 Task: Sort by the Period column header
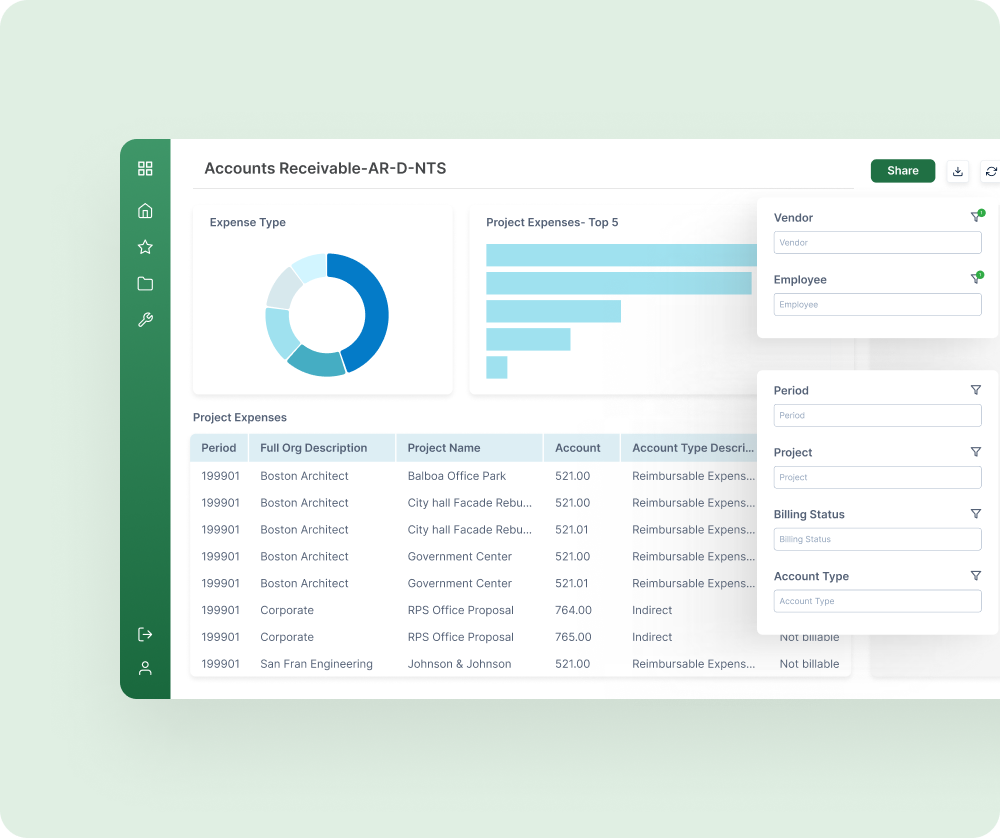(x=219, y=448)
